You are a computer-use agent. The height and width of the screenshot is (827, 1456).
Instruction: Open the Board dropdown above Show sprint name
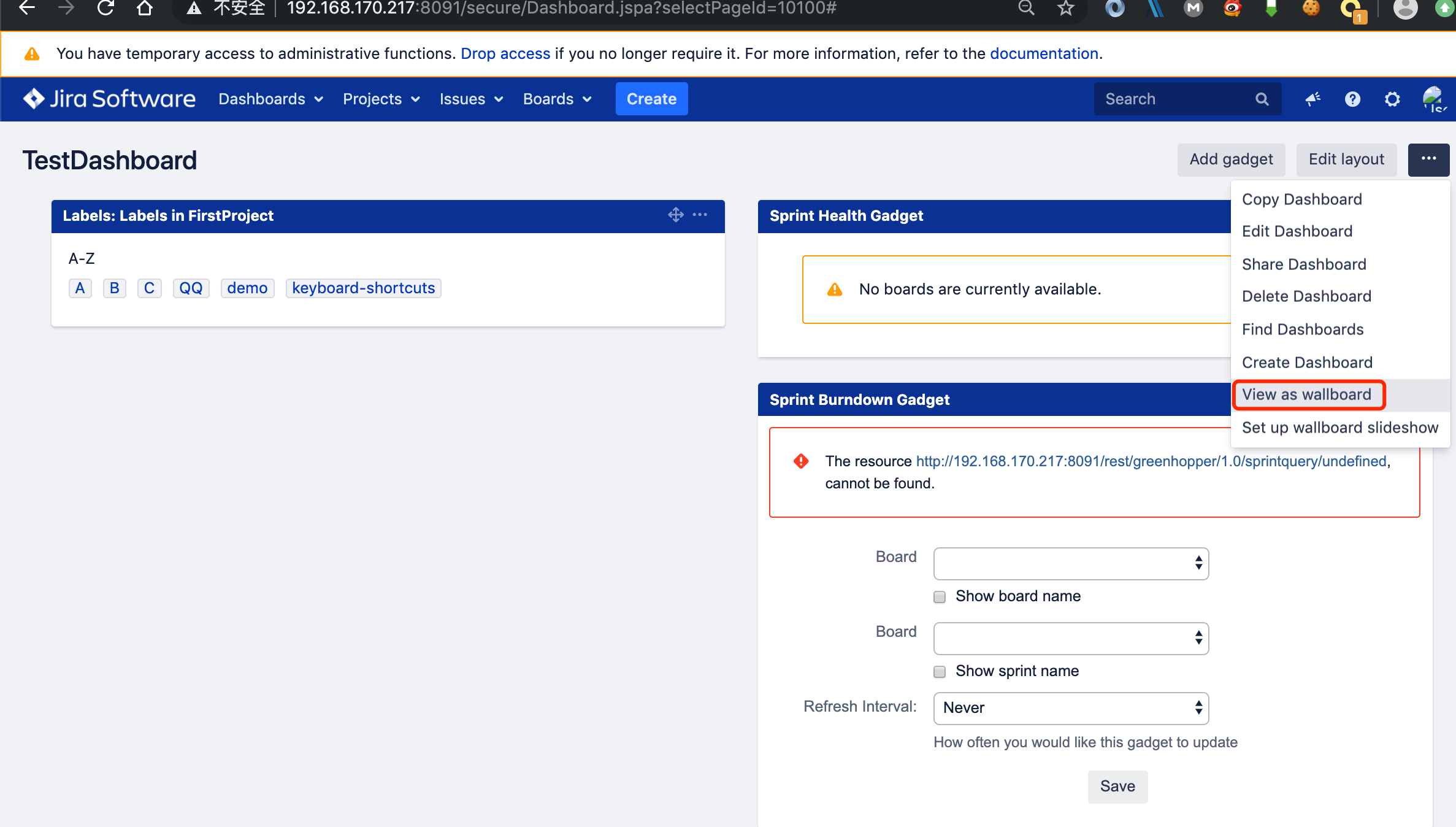(x=1071, y=638)
